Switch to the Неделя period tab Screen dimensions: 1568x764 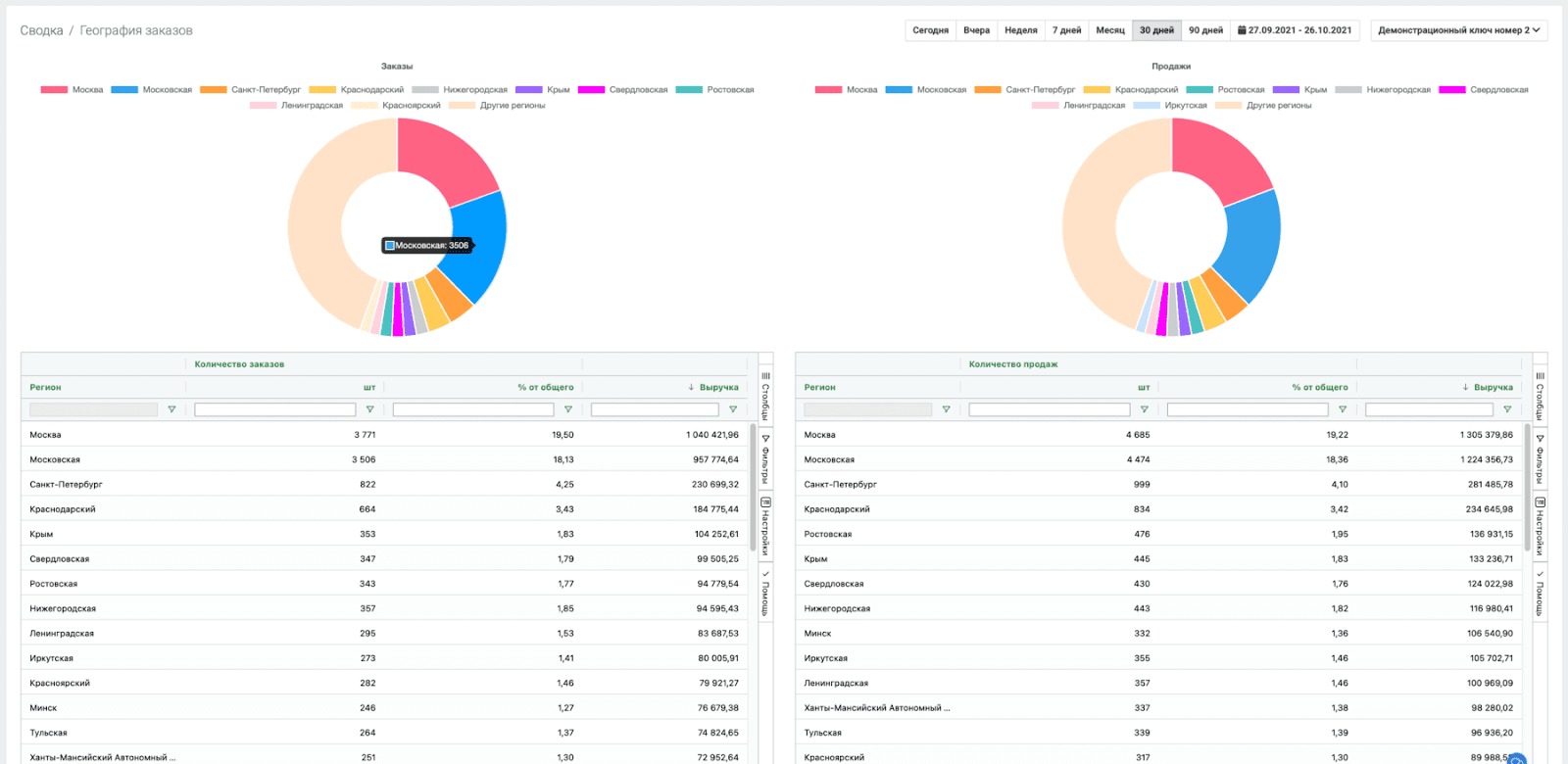click(x=1020, y=30)
